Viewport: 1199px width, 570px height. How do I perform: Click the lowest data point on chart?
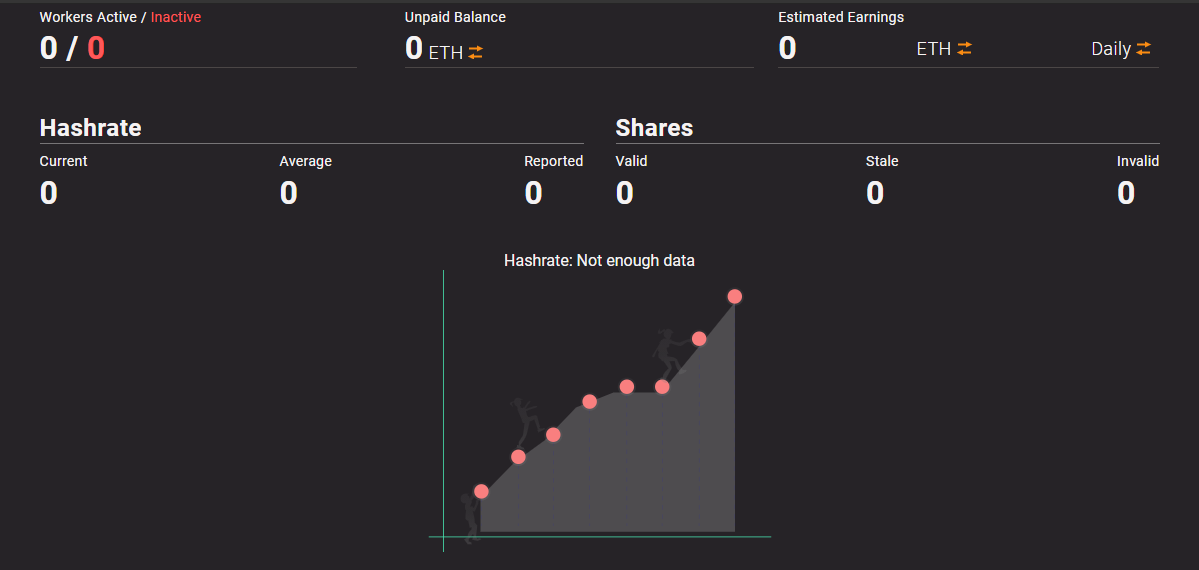(x=481, y=491)
